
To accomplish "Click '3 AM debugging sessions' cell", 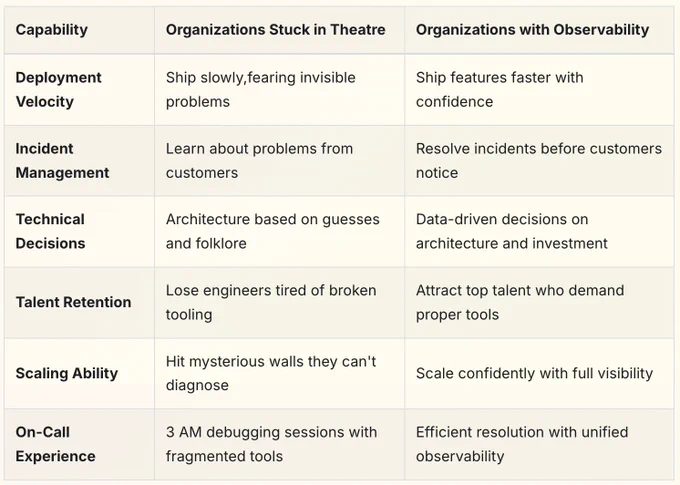I will [271, 444].
